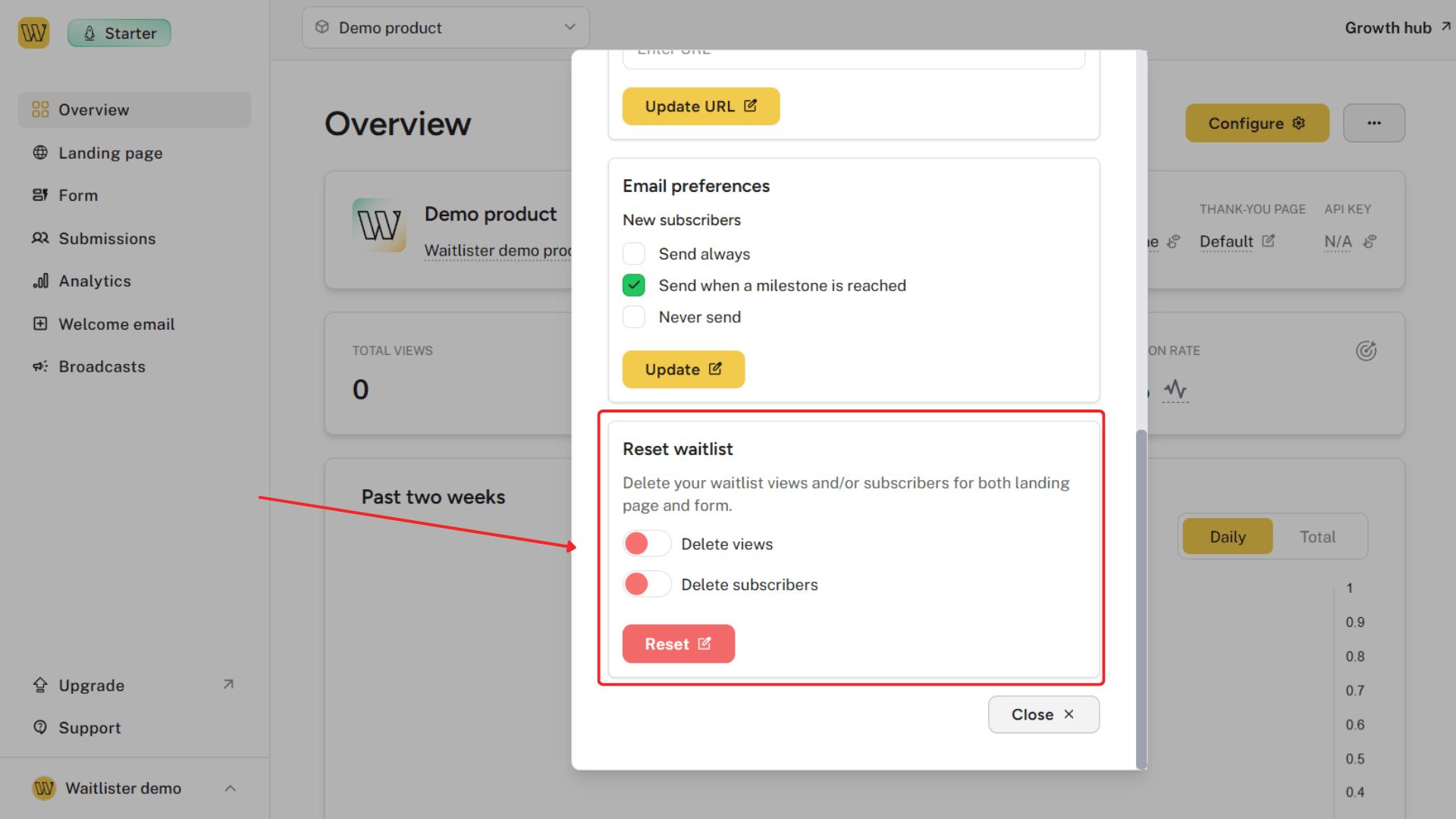Open Broadcasts in the sidebar
The image size is (1456, 819).
pyautogui.click(x=134, y=366)
